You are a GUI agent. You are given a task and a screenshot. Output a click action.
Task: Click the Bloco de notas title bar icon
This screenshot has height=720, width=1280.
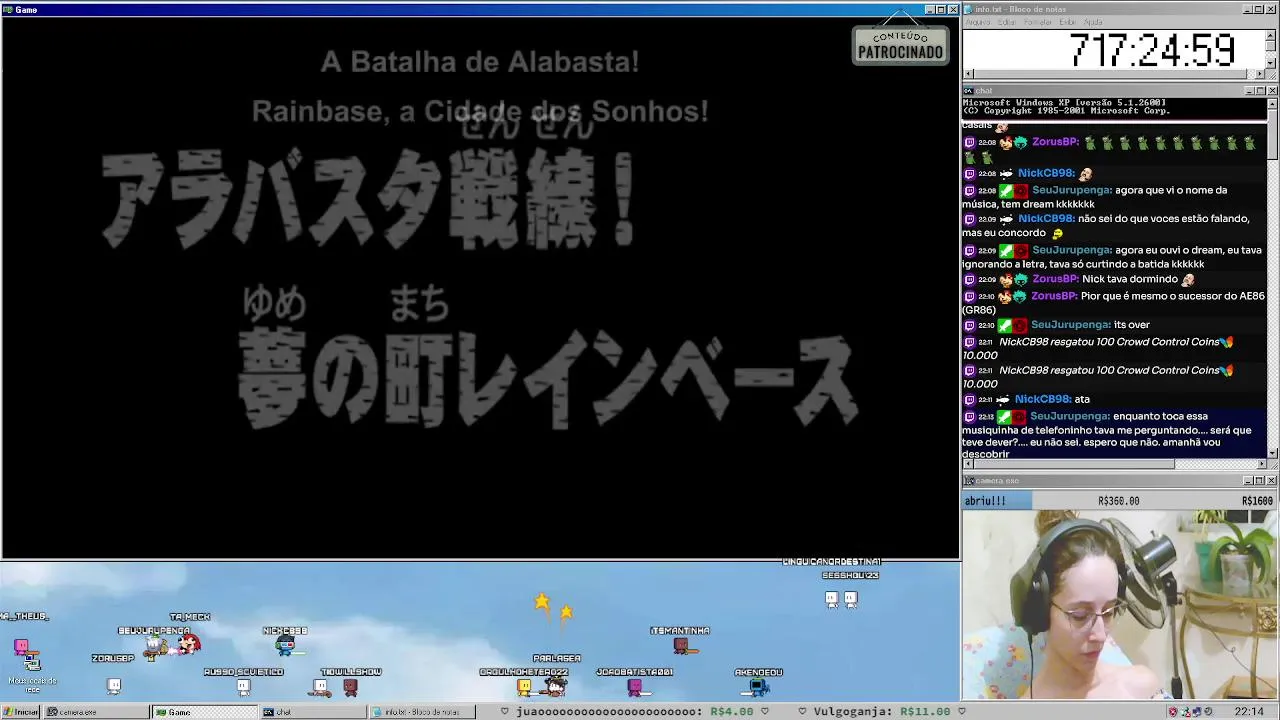[x=969, y=9]
